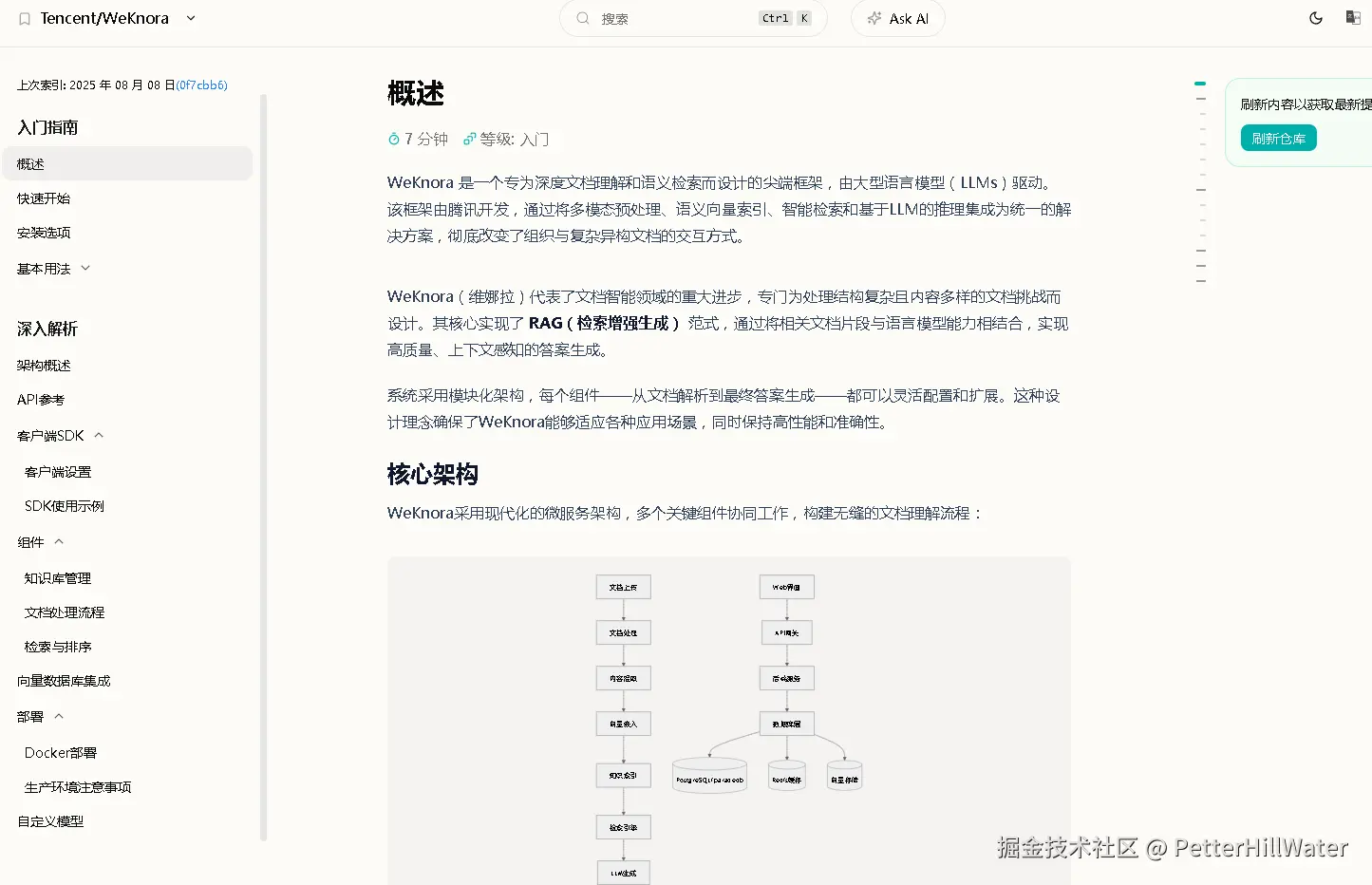Open the 客户端设置 subpage

point(58,472)
